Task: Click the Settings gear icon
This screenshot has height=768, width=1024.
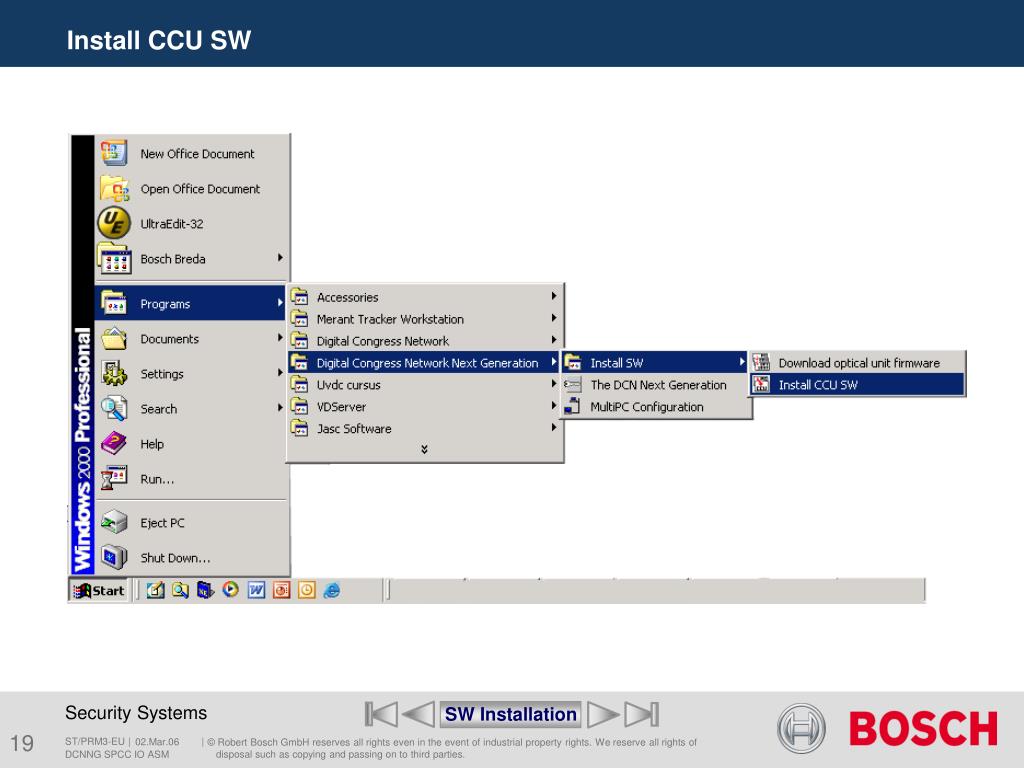Action: point(114,374)
